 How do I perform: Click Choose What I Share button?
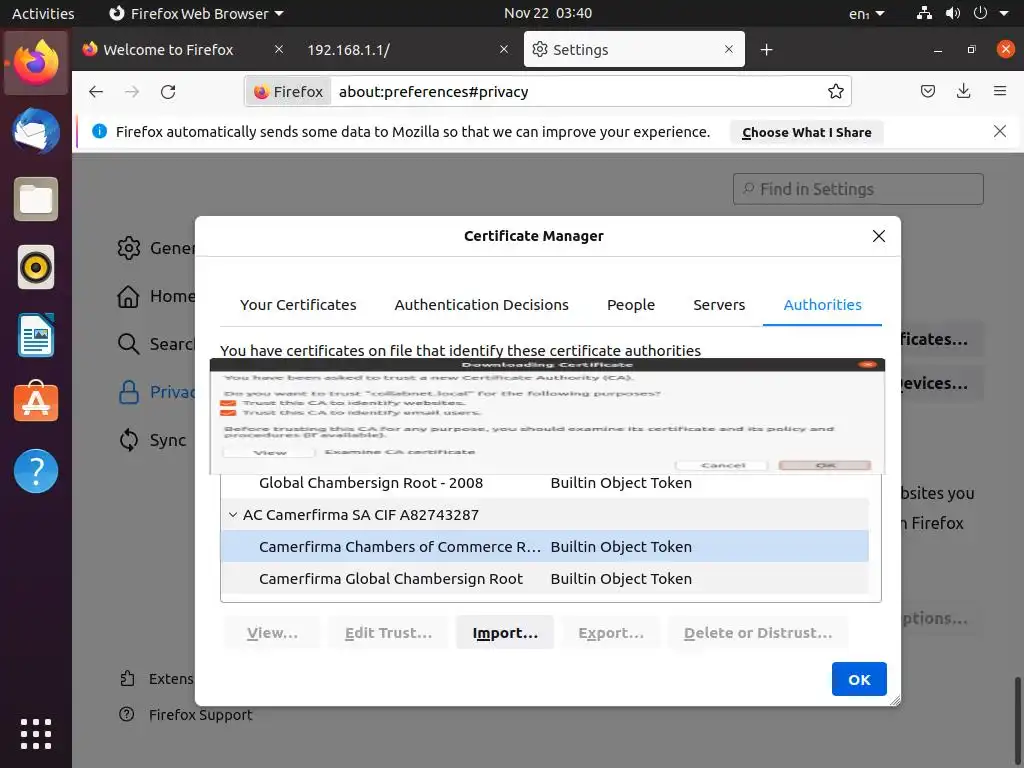[x=807, y=133]
